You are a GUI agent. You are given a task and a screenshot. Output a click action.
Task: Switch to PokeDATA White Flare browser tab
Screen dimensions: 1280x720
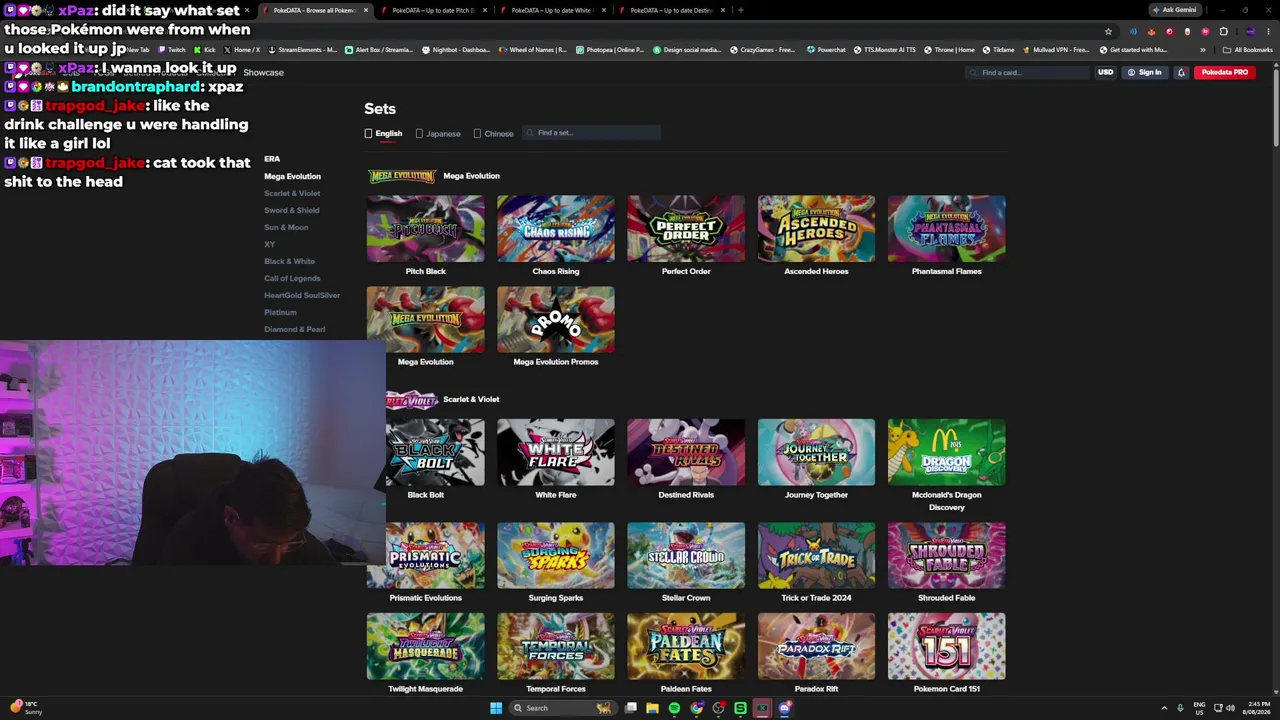click(552, 10)
